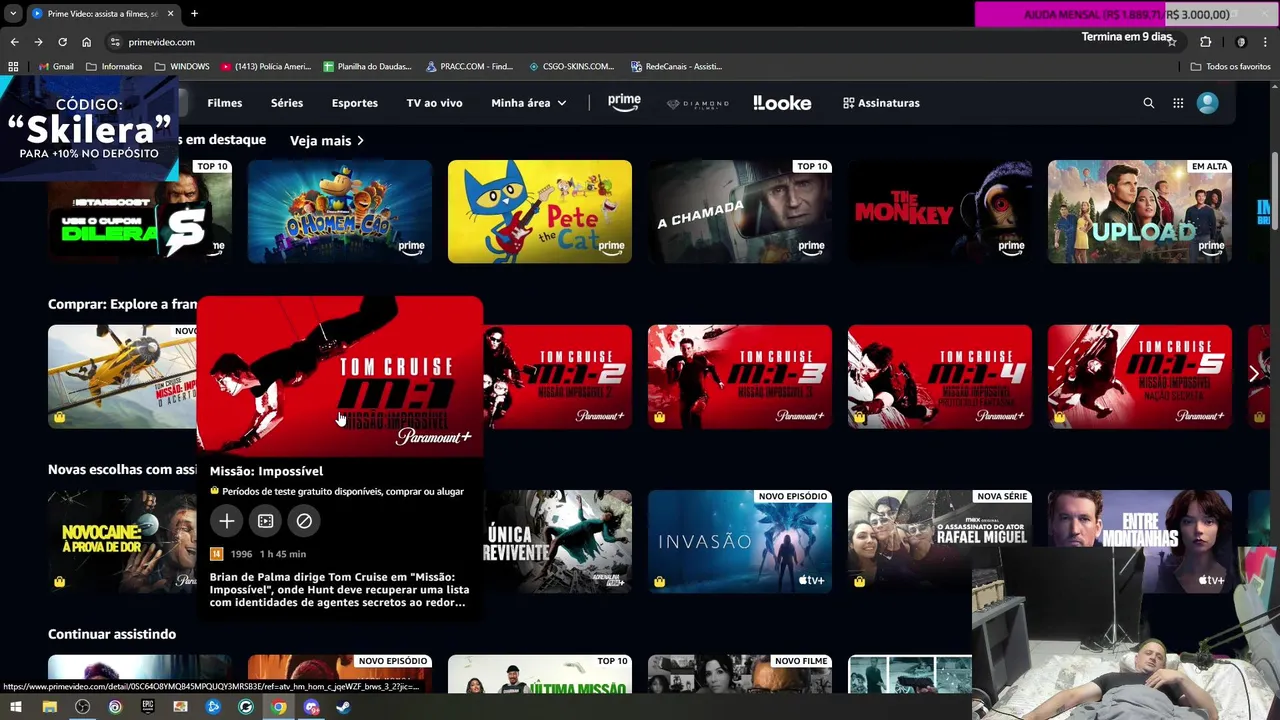Go back in the browser
The image size is (1280, 720).
tap(14, 42)
